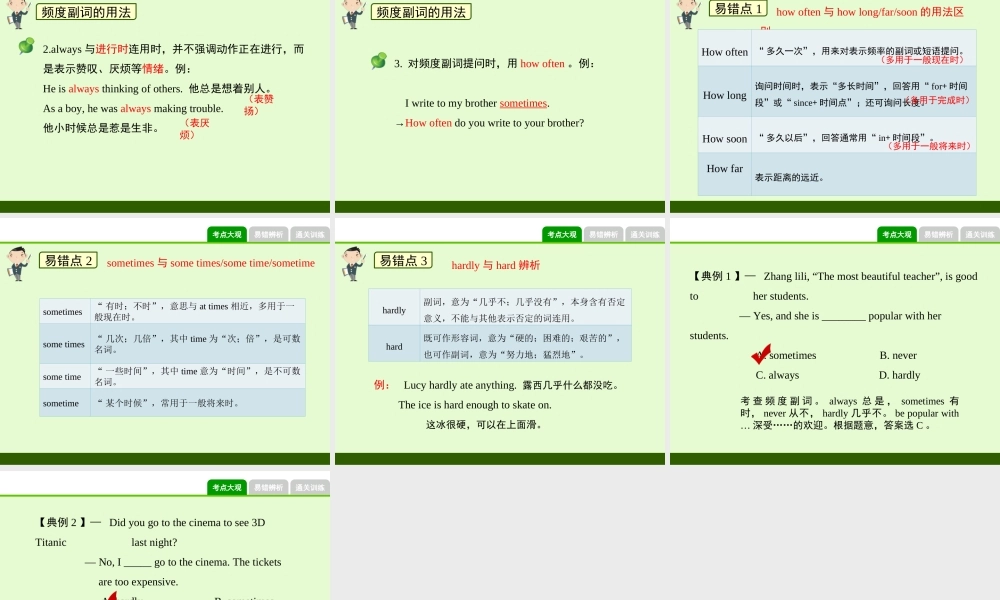Open 易错辨析 tab above the 易错点 3 slide

[603, 235]
